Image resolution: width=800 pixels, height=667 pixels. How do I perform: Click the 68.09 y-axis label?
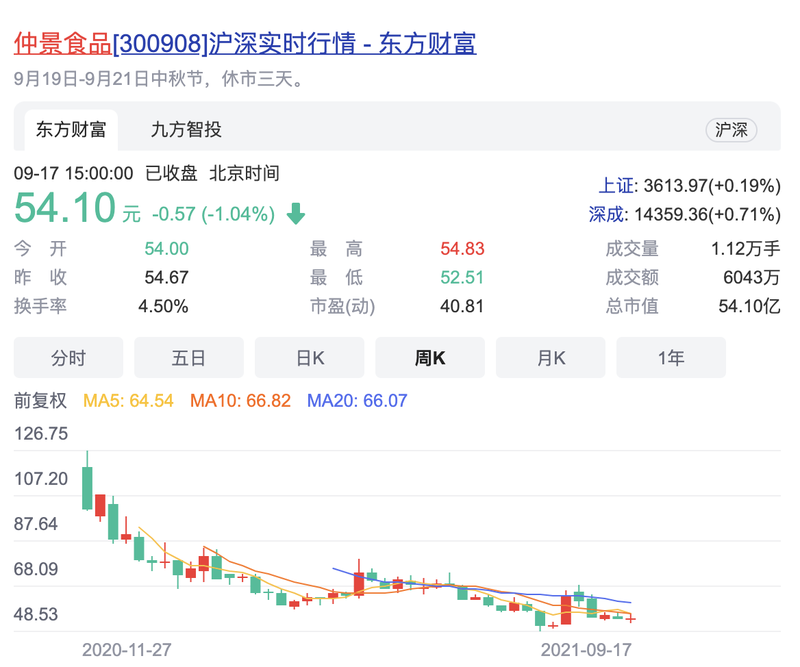point(36,569)
